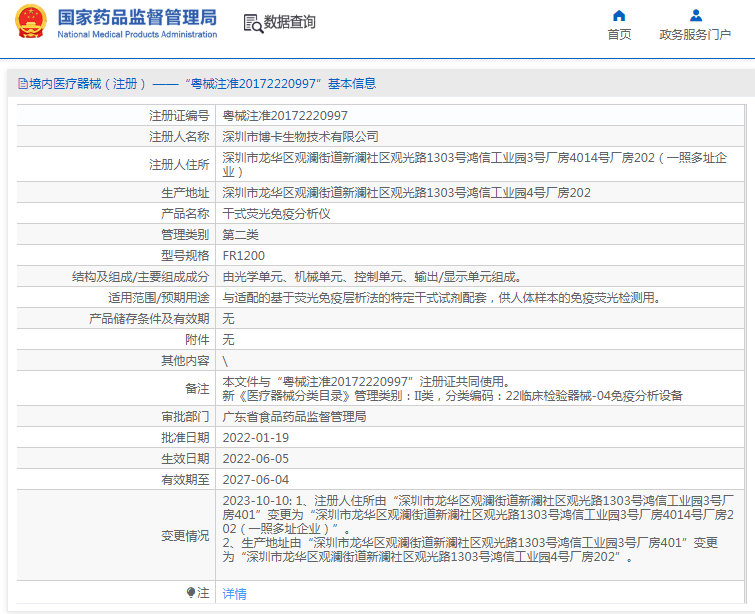
Task: Click the 变更情况 row label
Action: pos(185,536)
